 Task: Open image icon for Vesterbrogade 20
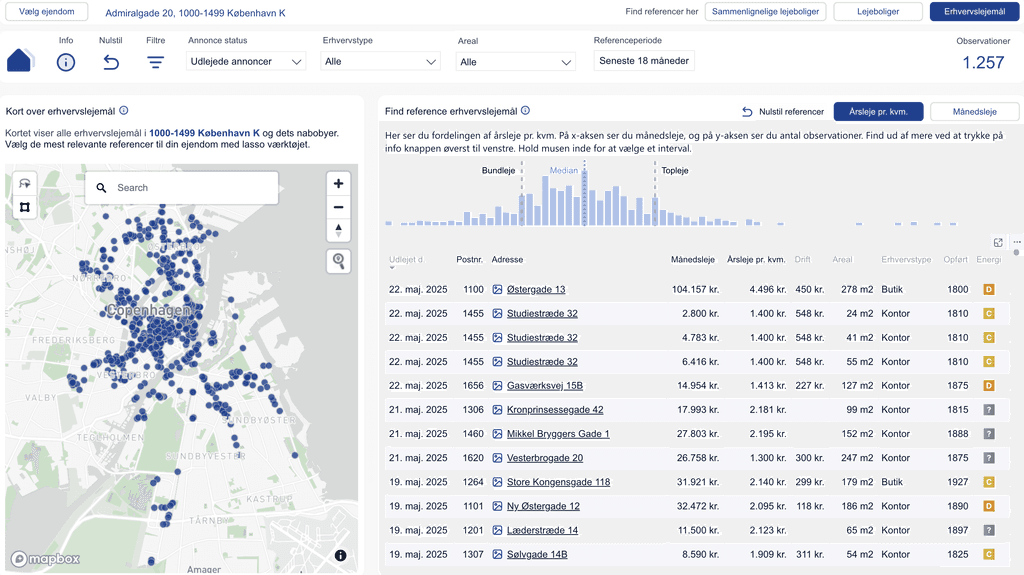point(498,457)
